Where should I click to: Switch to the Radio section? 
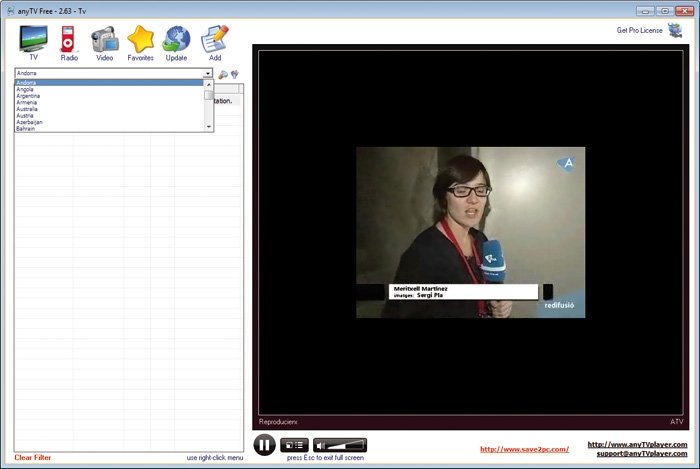[x=68, y=43]
